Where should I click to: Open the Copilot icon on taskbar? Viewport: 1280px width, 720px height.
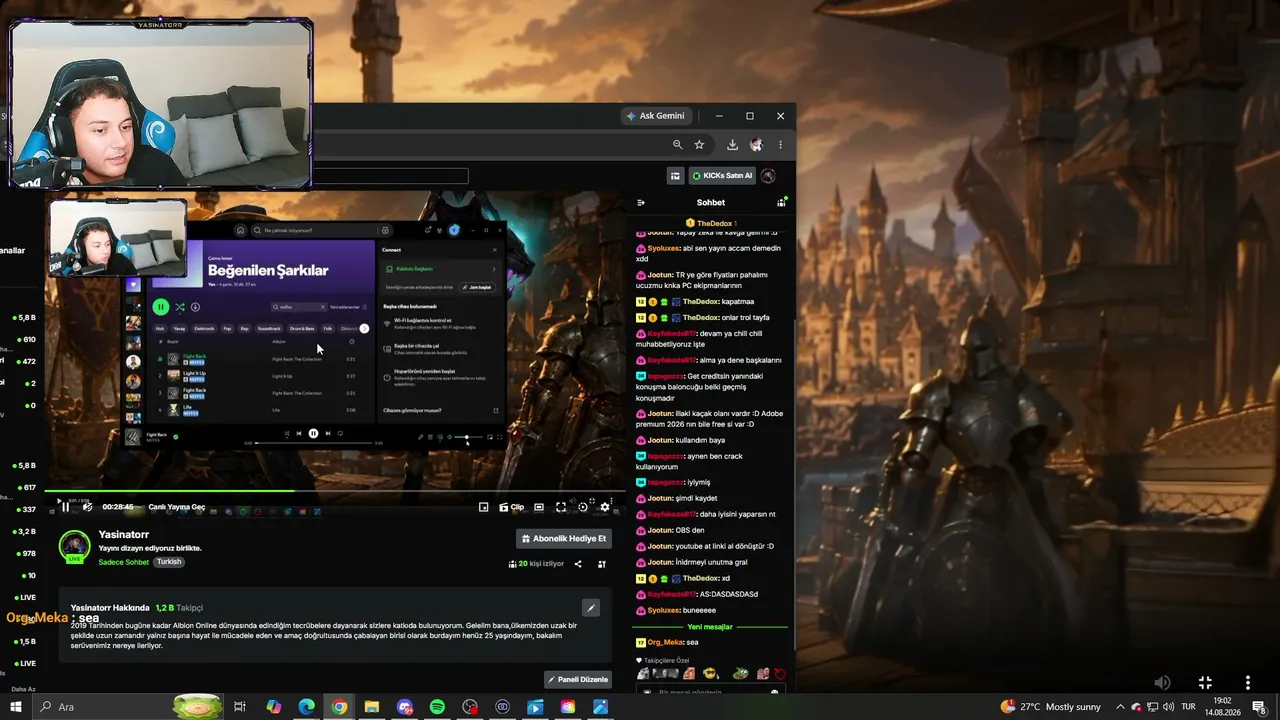click(274, 707)
